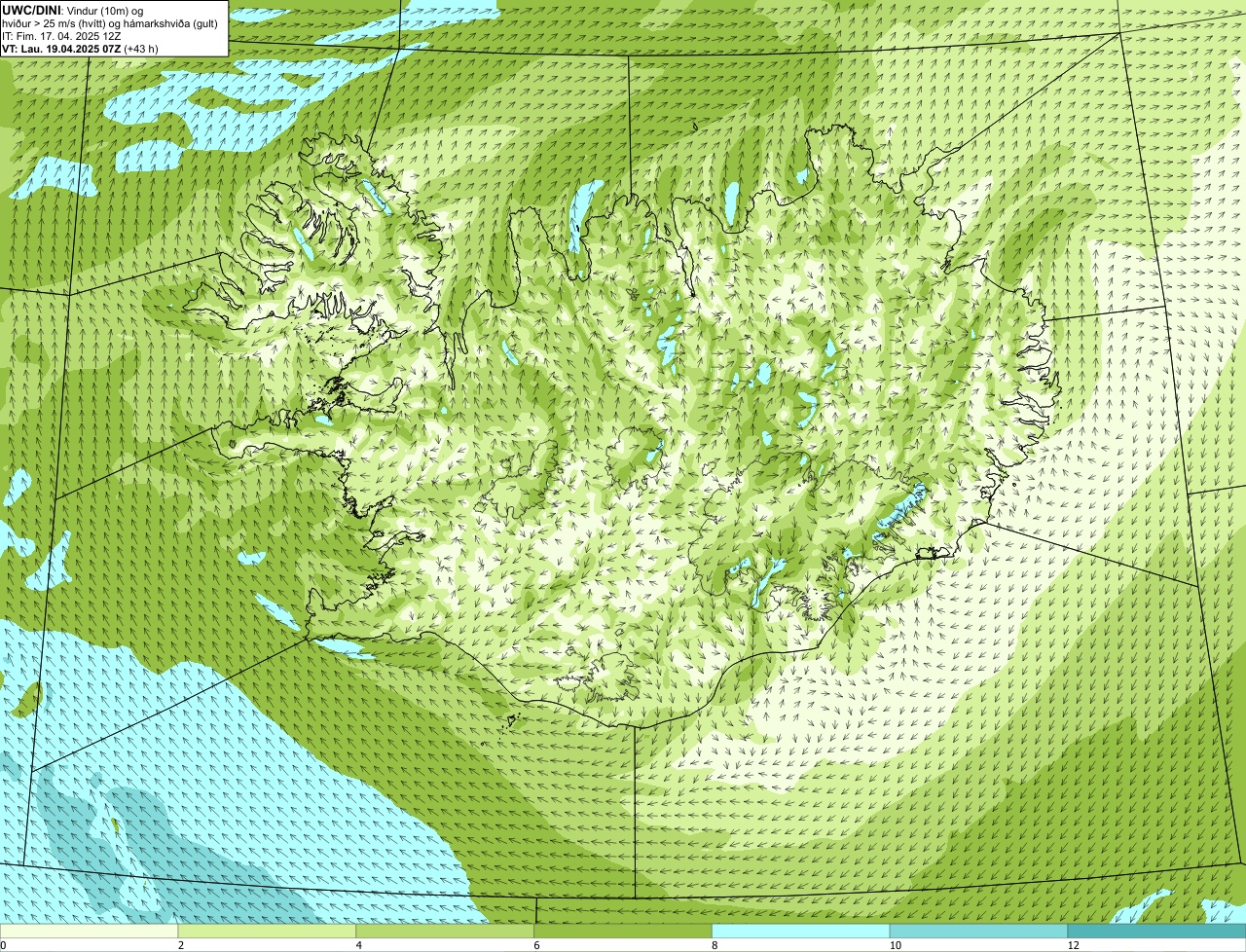Select the pale yellow 0–2 scale segment
The height and width of the screenshot is (952, 1246).
point(89,932)
